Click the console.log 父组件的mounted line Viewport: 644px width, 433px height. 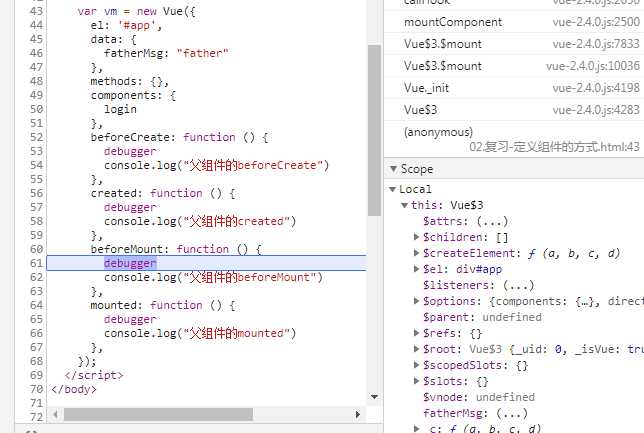tap(200, 333)
